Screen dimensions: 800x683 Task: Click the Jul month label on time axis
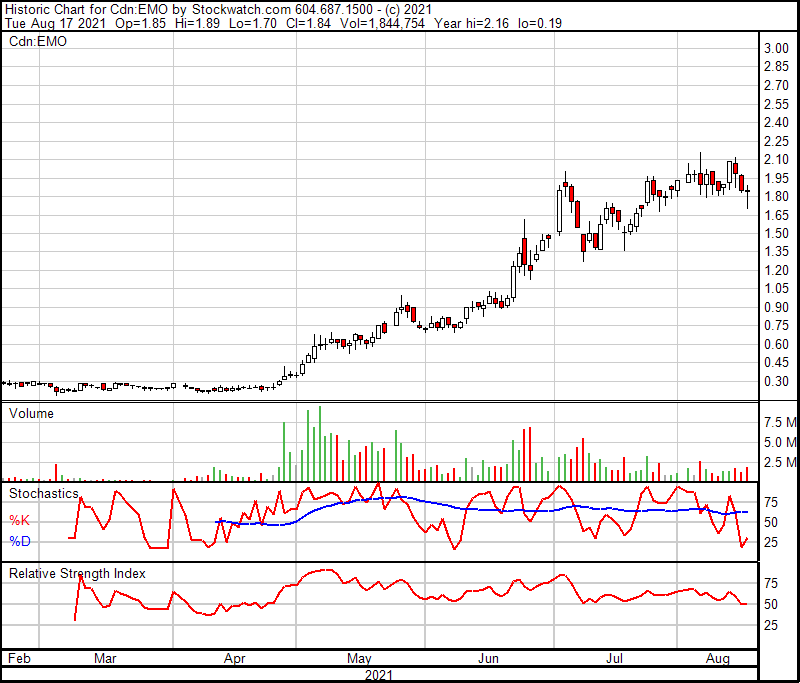[x=616, y=659]
